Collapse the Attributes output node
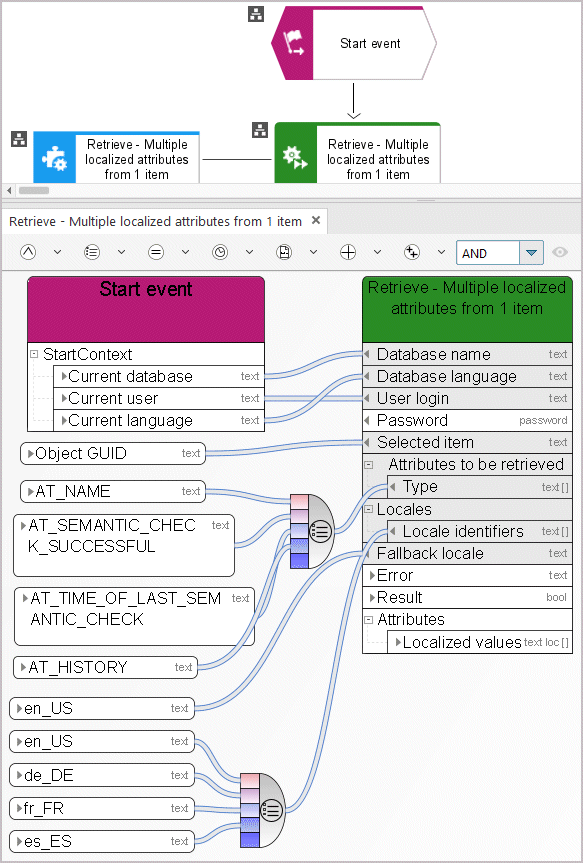 (369, 620)
